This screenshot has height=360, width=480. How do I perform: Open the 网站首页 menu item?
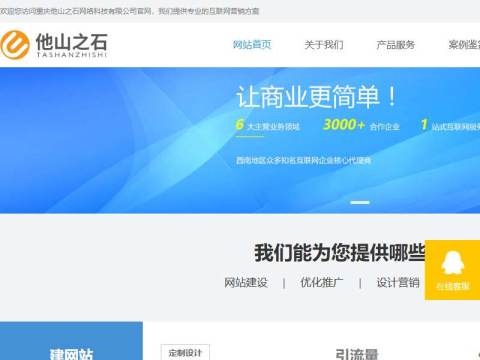[x=252, y=44]
